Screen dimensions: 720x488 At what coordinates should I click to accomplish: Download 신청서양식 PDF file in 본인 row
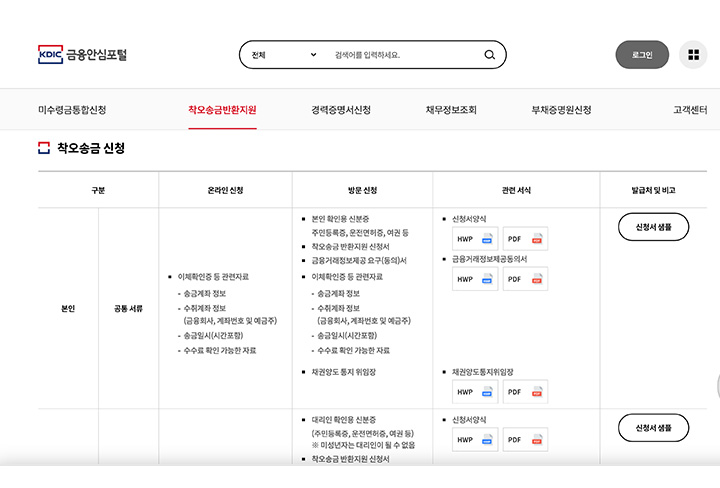[x=525, y=239]
